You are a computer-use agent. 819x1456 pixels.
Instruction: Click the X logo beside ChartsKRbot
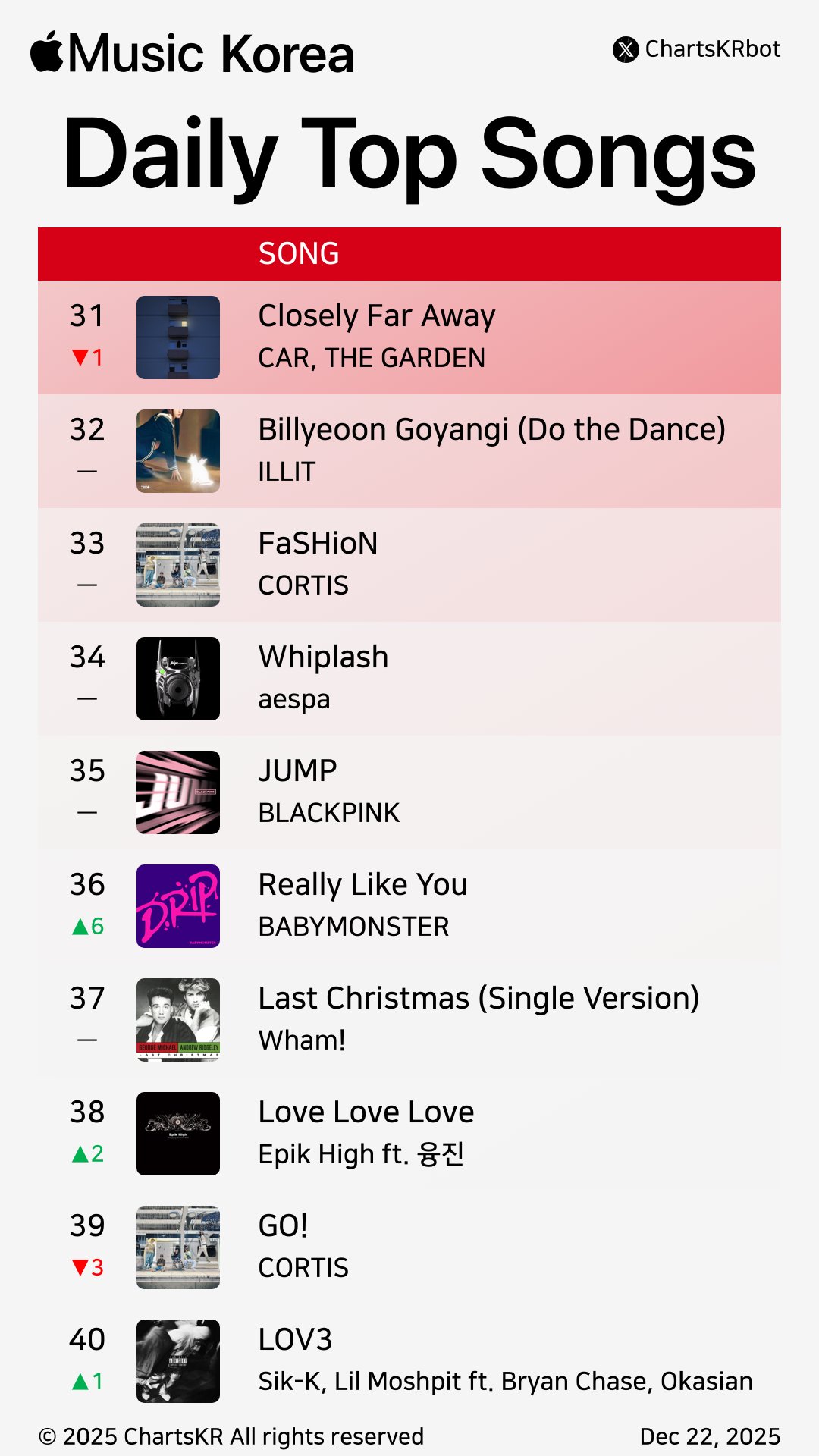pos(626,50)
